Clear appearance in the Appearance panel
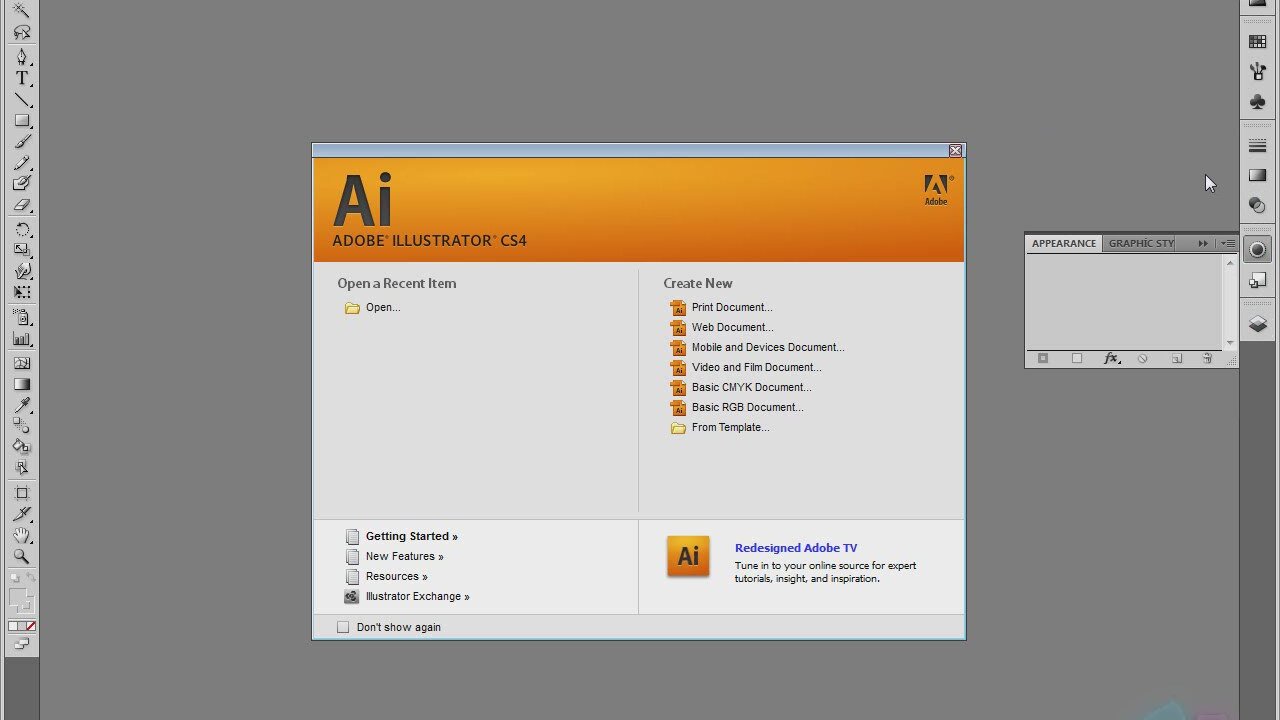Viewport: 1280px width, 720px height. (1143, 358)
